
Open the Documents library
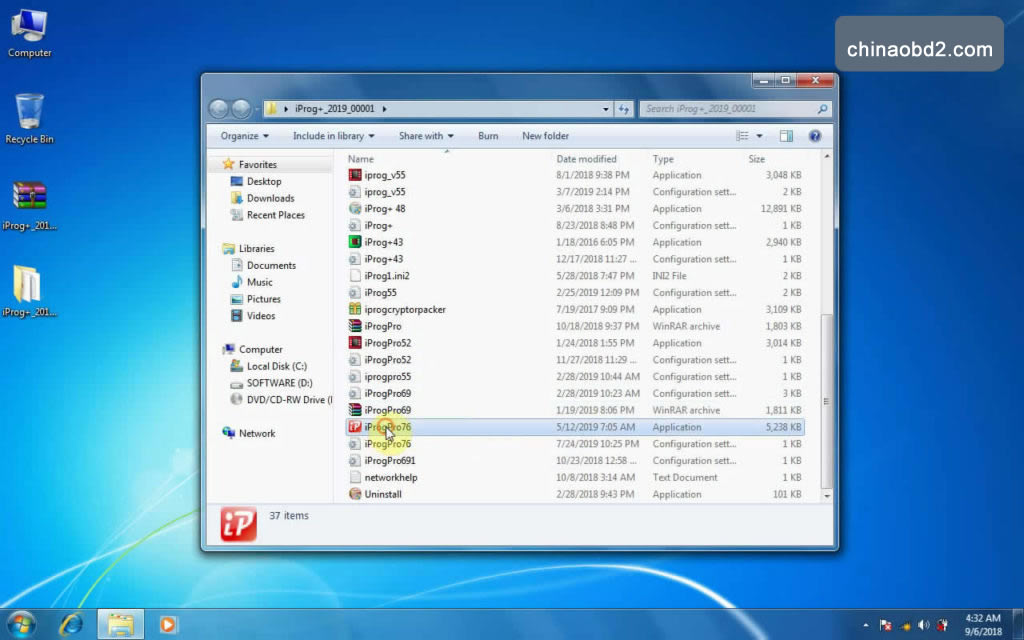[x=271, y=266]
